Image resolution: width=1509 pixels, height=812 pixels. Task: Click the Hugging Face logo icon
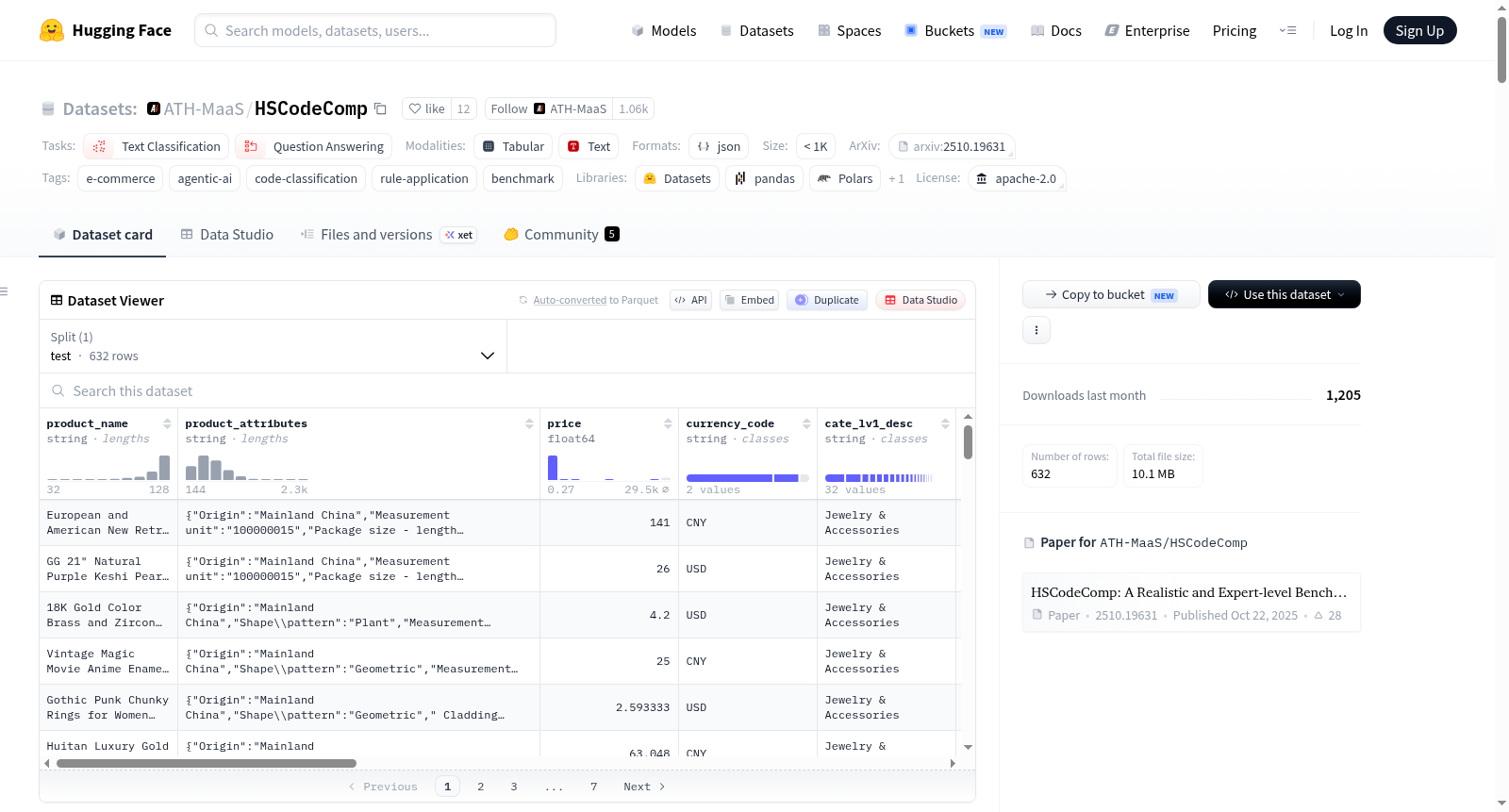click(52, 30)
